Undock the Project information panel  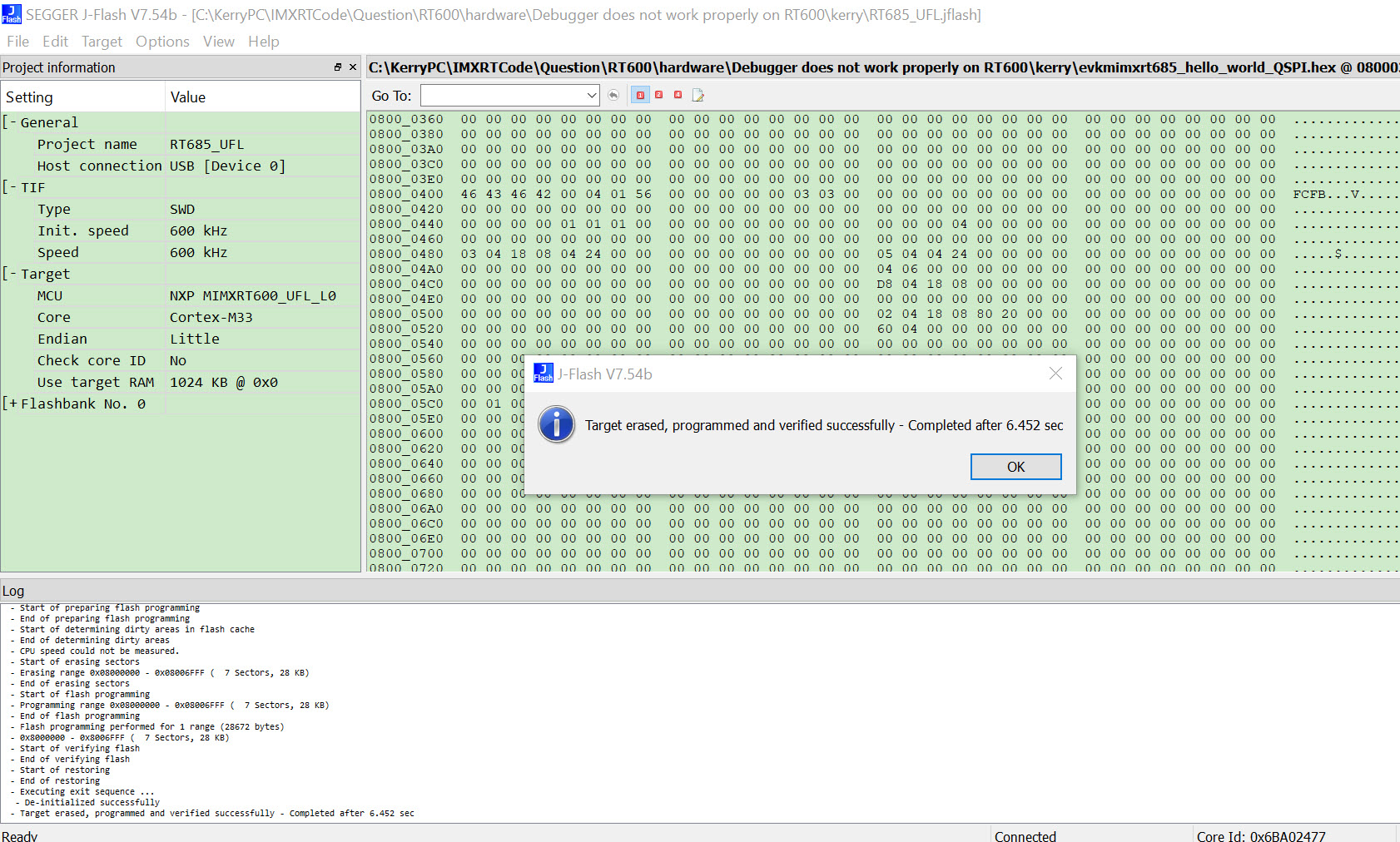[338, 67]
